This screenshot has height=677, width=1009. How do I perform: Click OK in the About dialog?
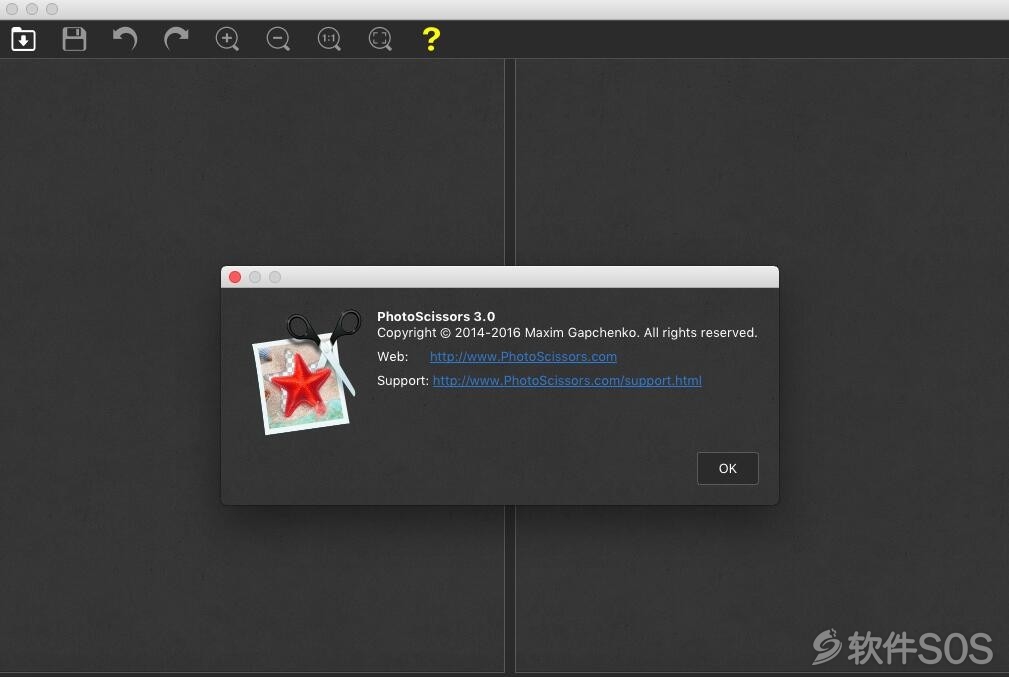pos(728,468)
